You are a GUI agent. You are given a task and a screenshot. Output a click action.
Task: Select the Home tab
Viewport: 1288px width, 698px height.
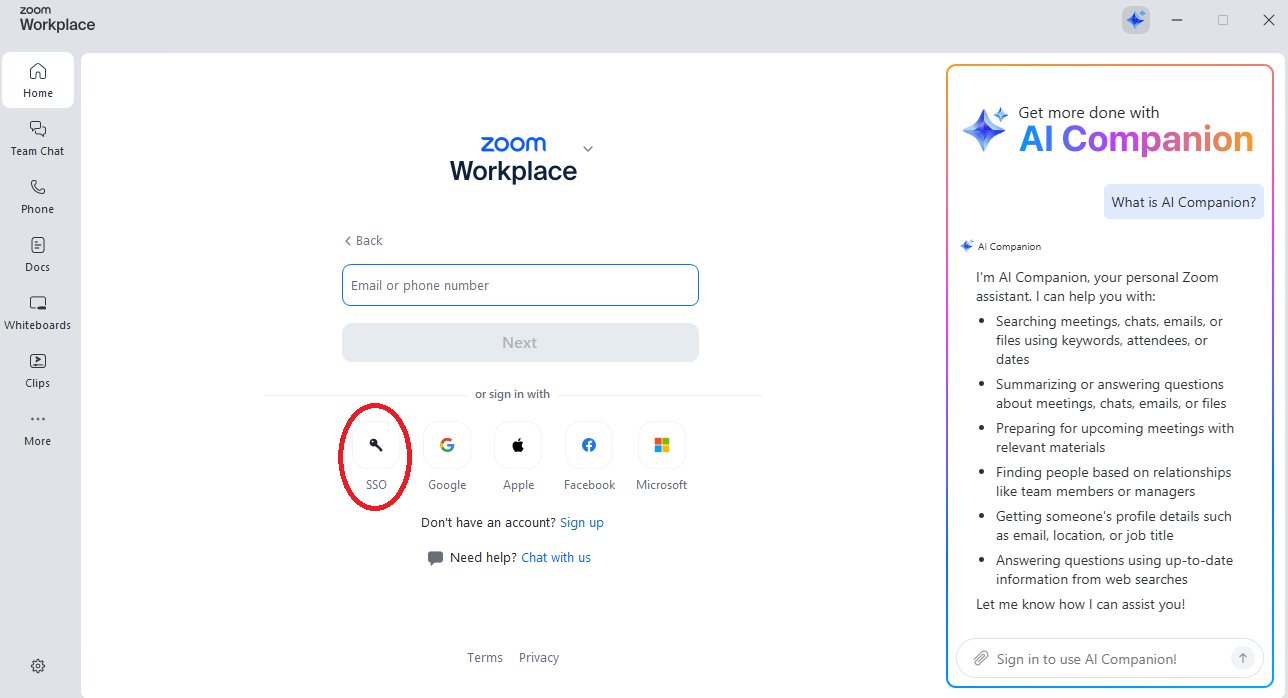point(37,79)
